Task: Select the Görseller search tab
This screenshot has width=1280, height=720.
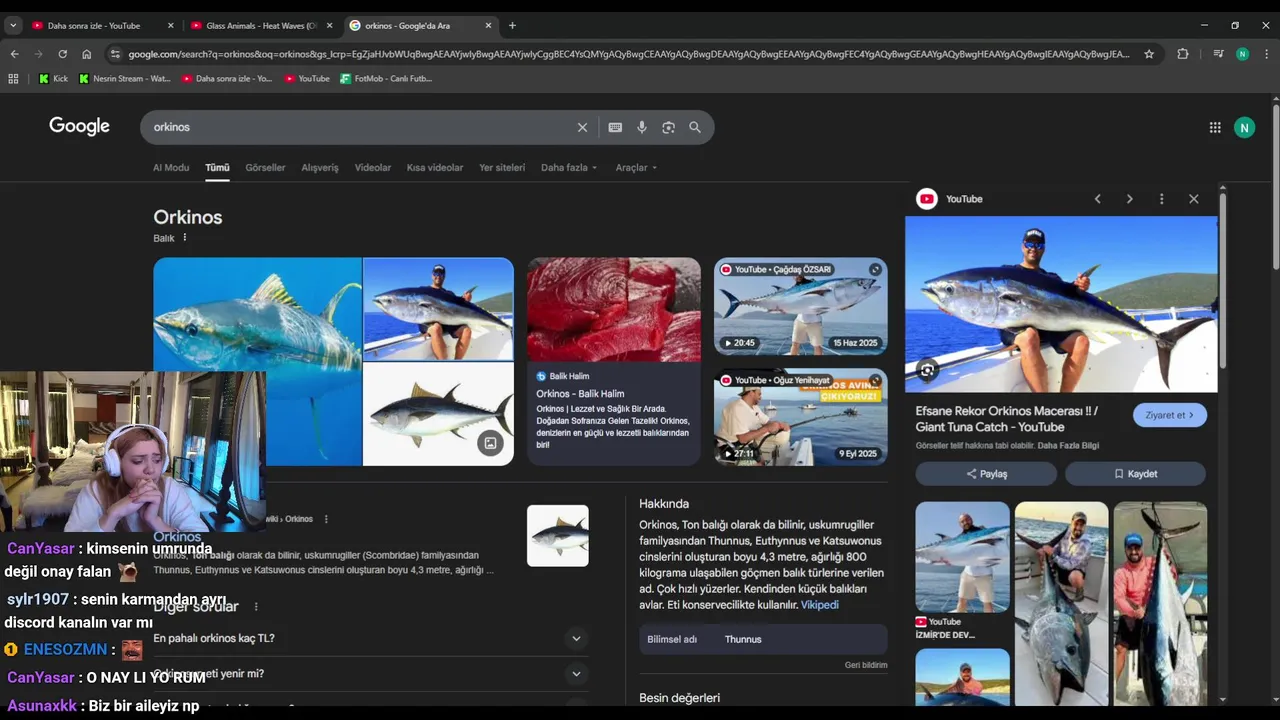Action: point(265,168)
